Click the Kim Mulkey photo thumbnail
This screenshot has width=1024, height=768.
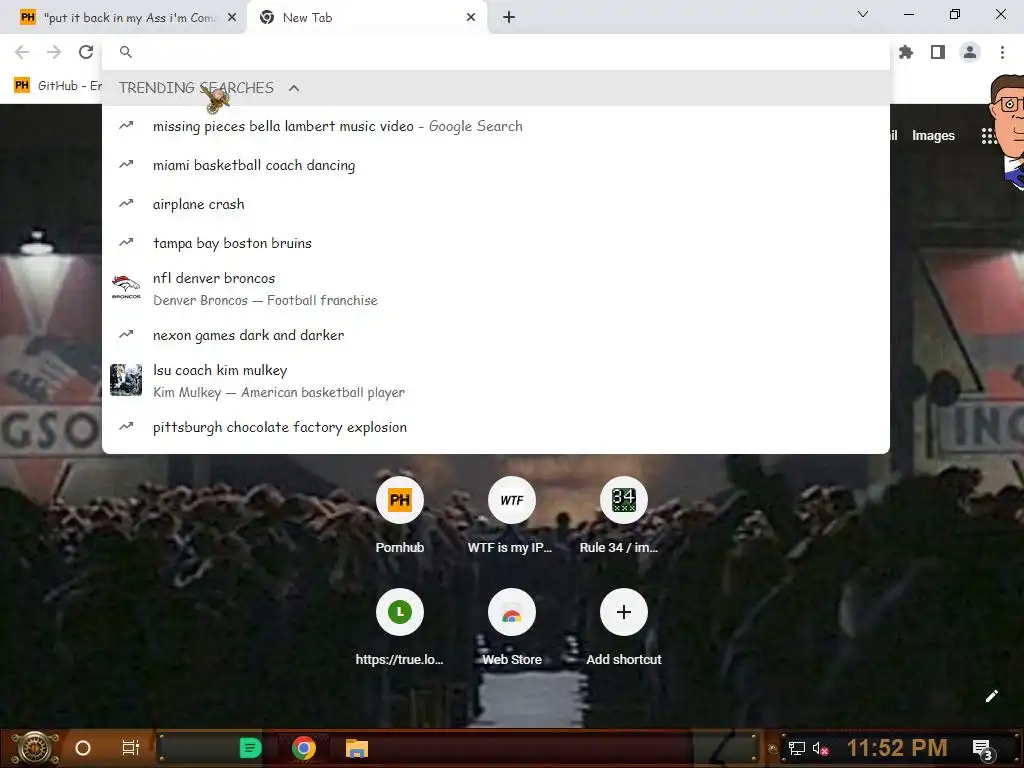(x=126, y=380)
